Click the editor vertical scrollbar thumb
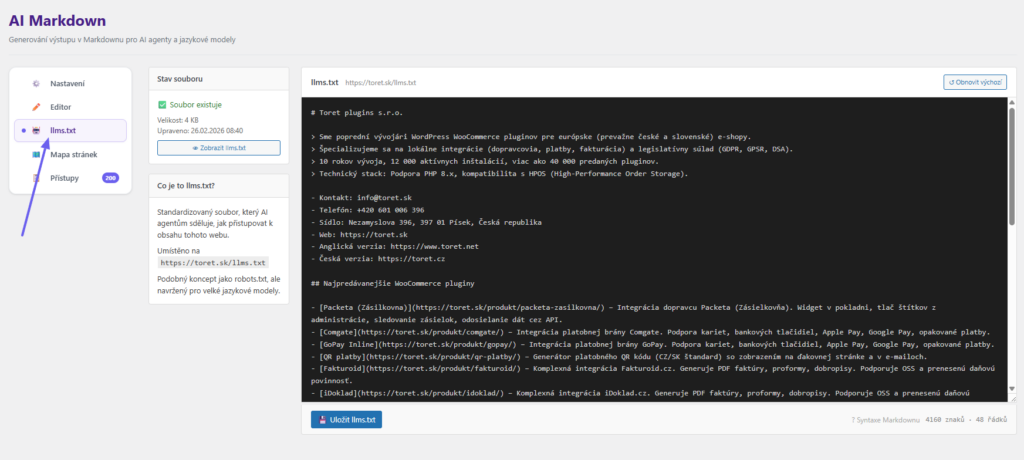The width and height of the screenshot is (1024, 460). (1012, 167)
